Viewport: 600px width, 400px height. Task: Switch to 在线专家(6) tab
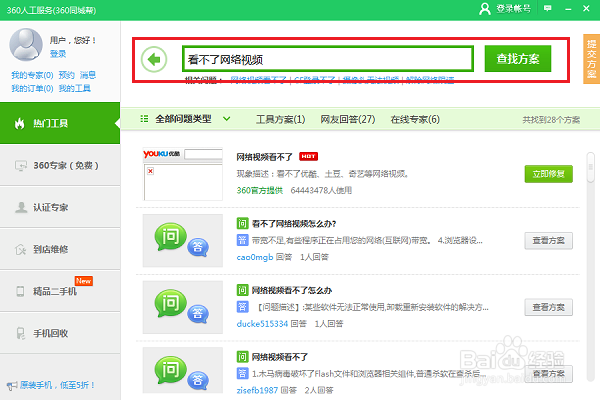coord(415,119)
